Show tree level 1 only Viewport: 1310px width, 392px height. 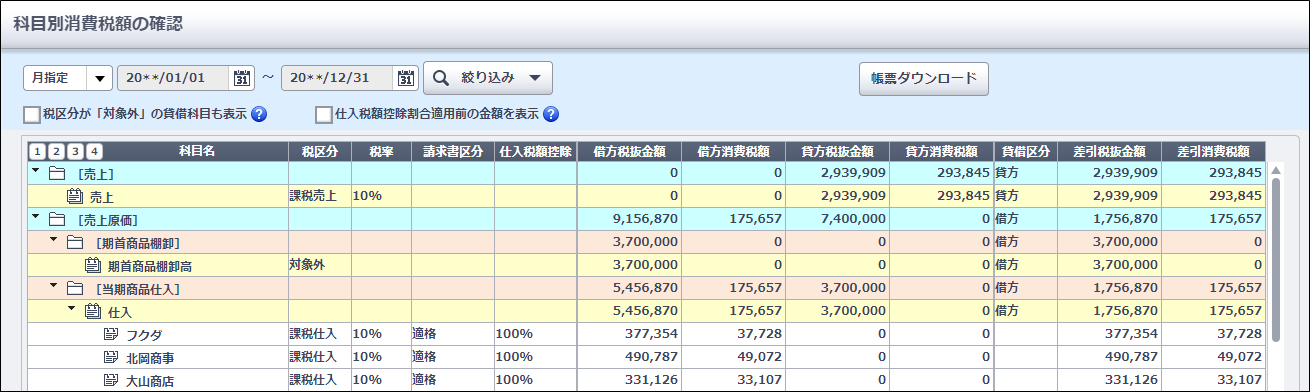pos(38,152)
